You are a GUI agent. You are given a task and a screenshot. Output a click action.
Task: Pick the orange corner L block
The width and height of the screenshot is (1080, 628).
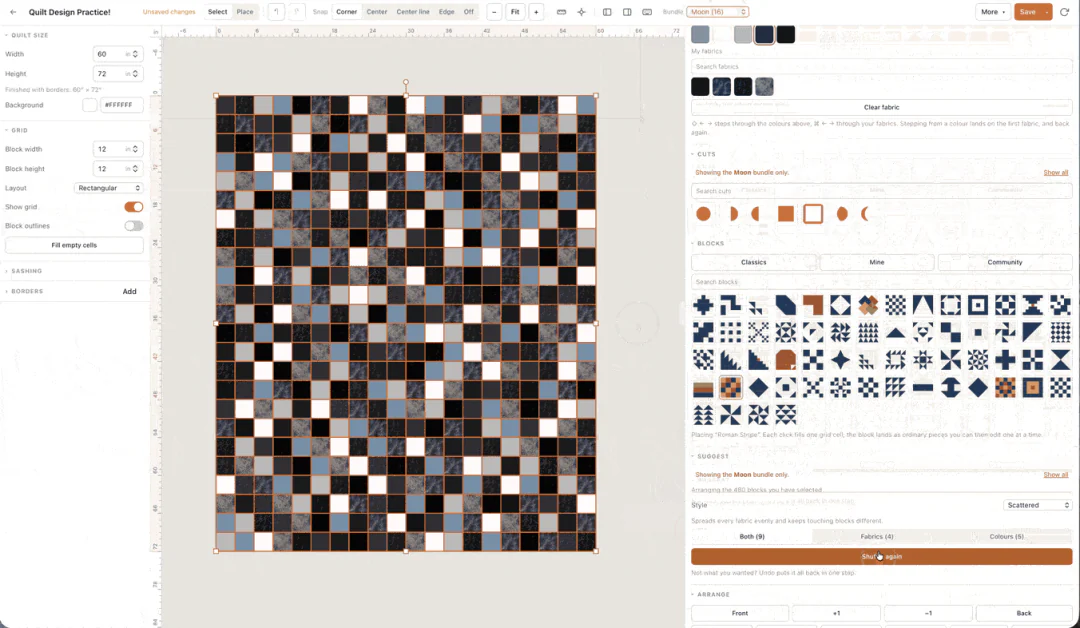[813, 304]
